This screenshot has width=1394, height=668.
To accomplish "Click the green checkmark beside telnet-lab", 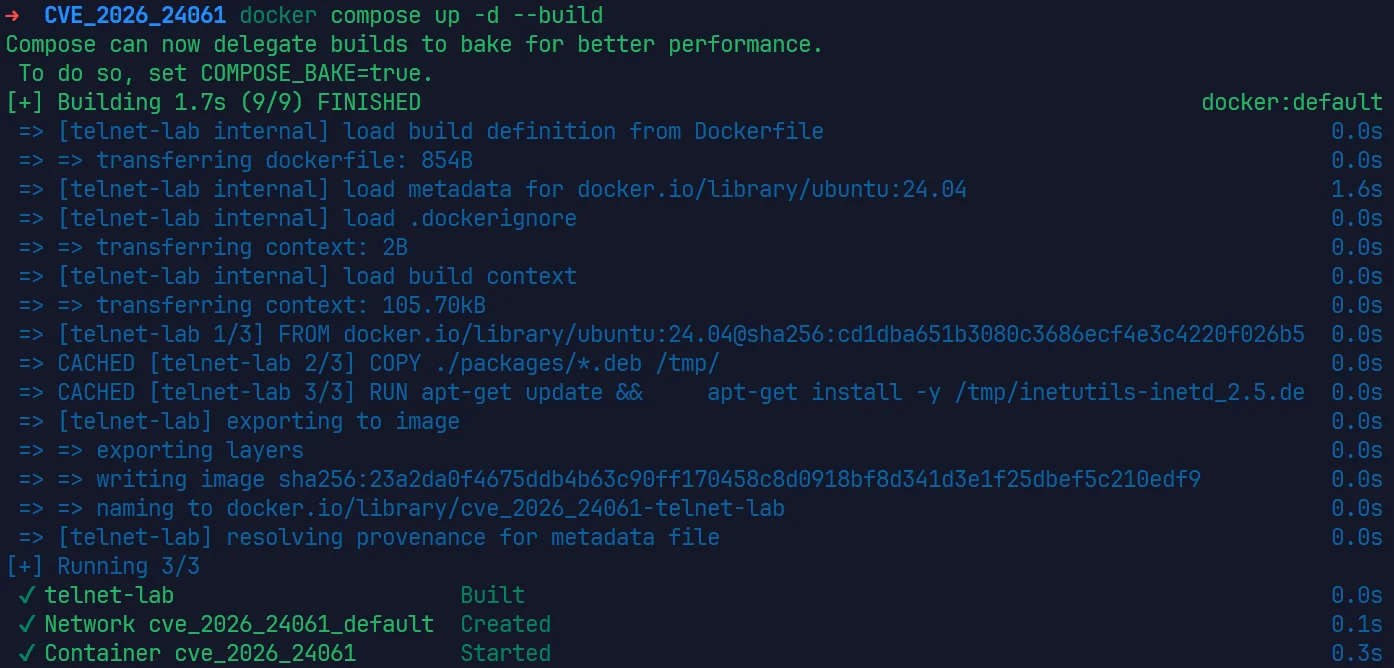I will (x=27, y=595).
